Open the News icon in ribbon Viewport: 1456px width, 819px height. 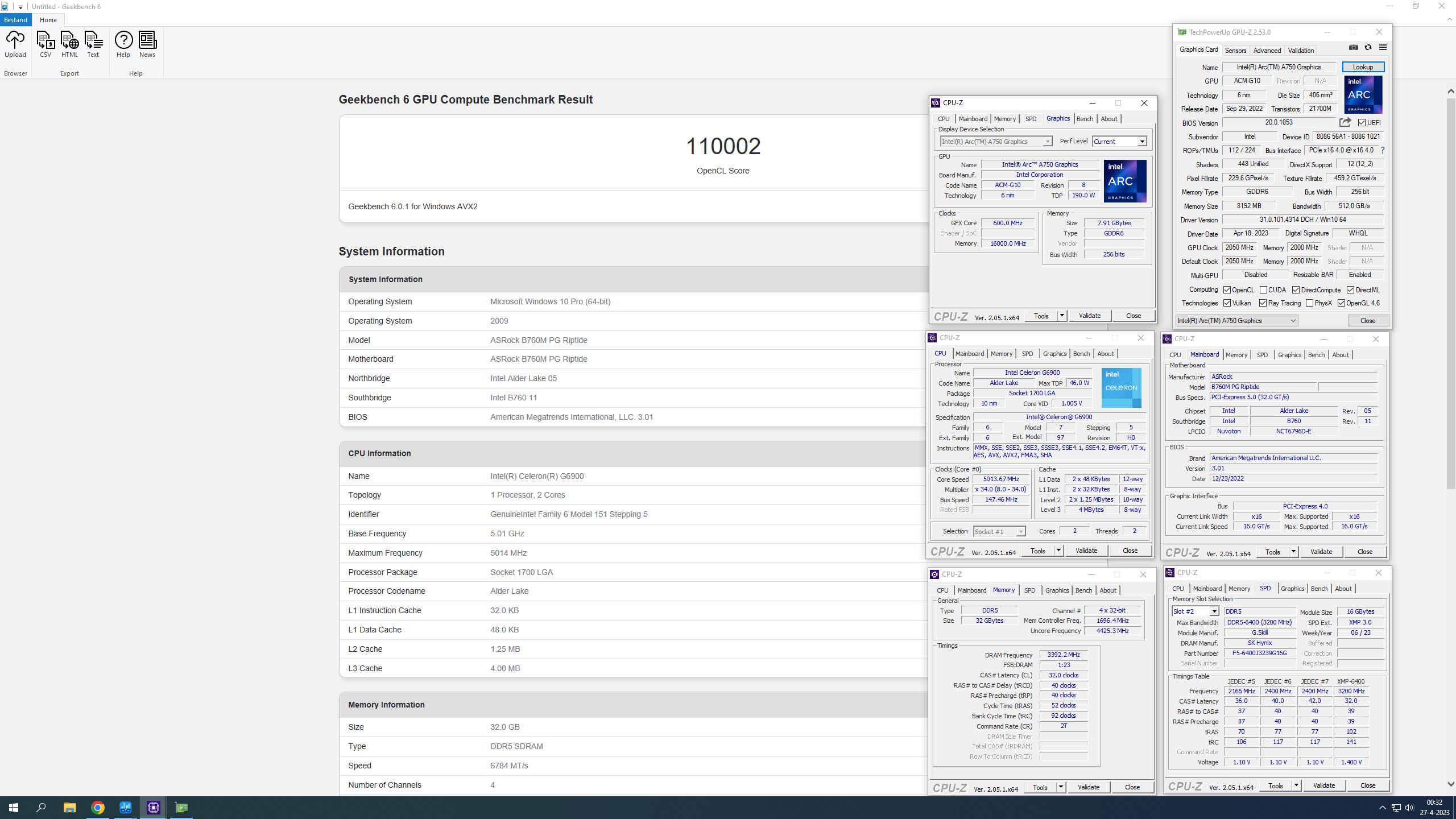coord(147,44)
